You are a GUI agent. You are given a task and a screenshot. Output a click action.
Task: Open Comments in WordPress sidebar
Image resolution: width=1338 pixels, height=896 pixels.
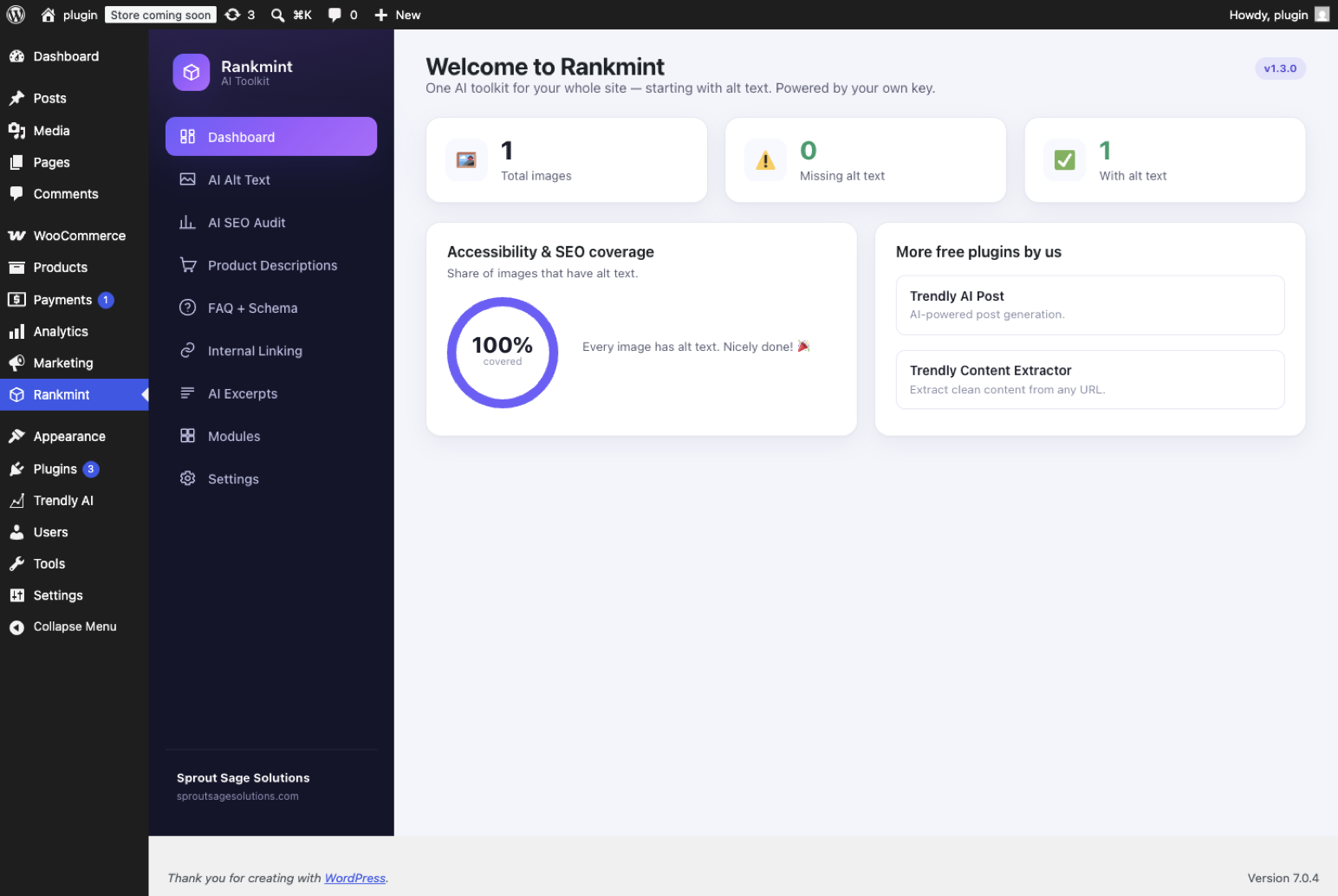(75, 194)
